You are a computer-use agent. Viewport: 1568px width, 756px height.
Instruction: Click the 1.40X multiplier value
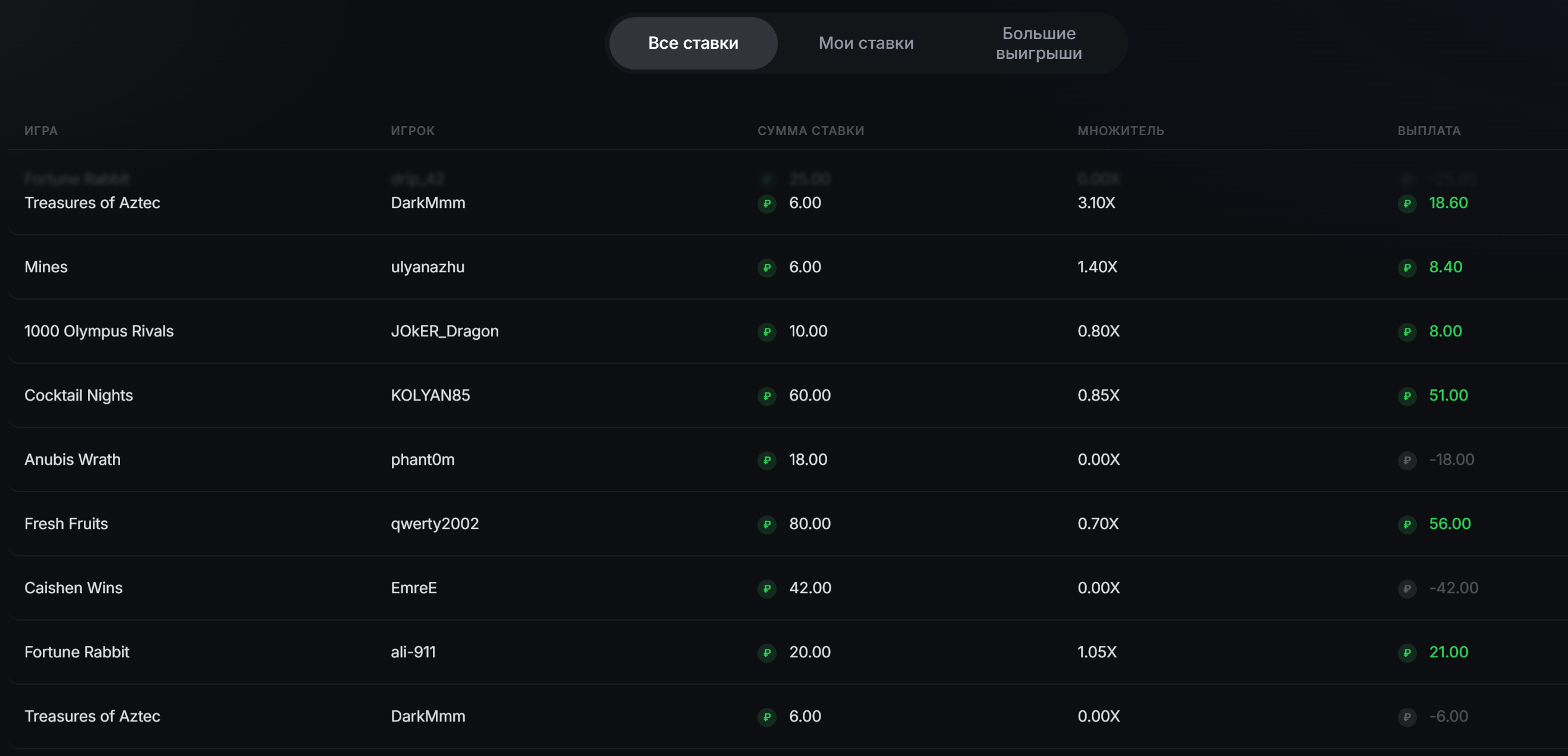tap(1097, 267)
